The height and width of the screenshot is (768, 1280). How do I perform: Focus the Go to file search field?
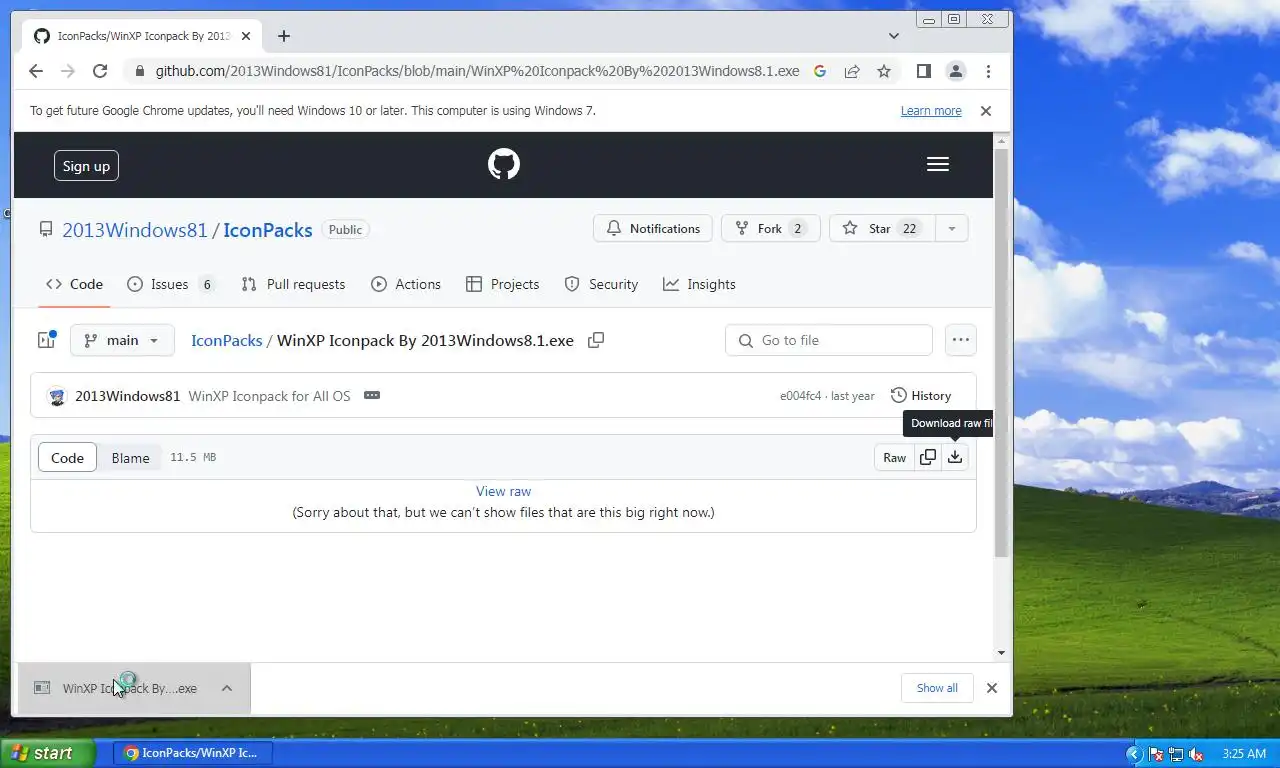829,340
